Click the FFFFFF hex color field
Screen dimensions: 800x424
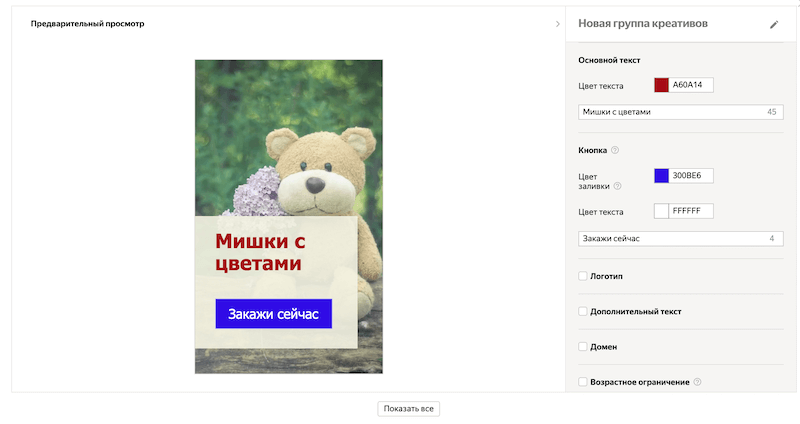(x=692, y=211)
